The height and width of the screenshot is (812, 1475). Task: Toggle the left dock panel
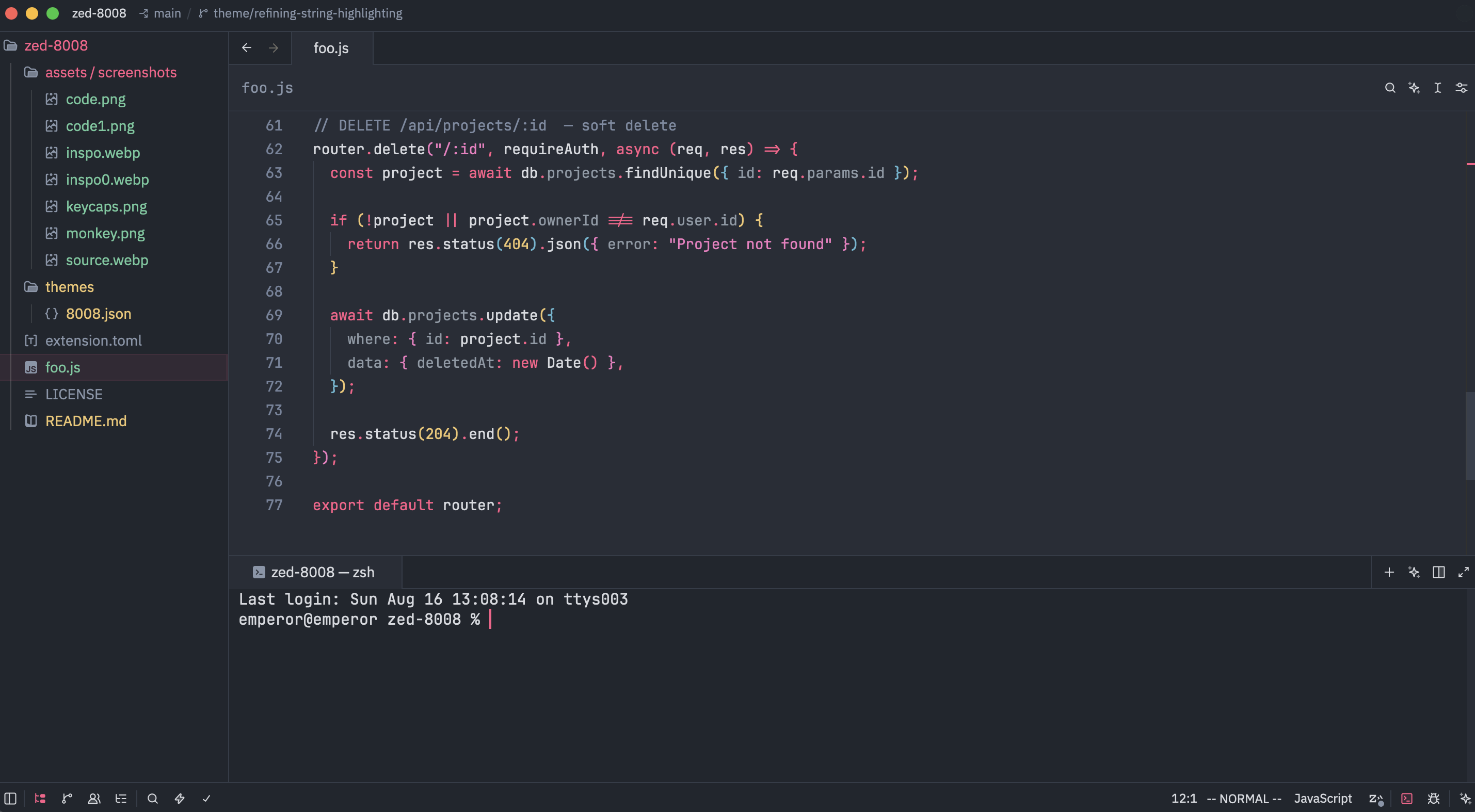click(10, 798)
